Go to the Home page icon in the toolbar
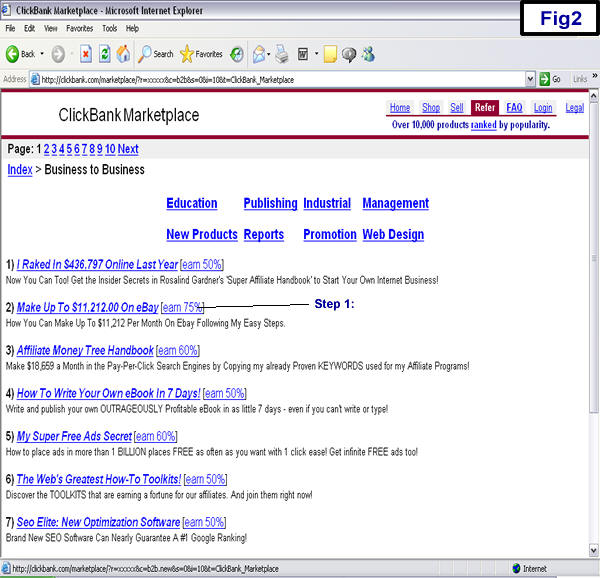 [123, 54]
